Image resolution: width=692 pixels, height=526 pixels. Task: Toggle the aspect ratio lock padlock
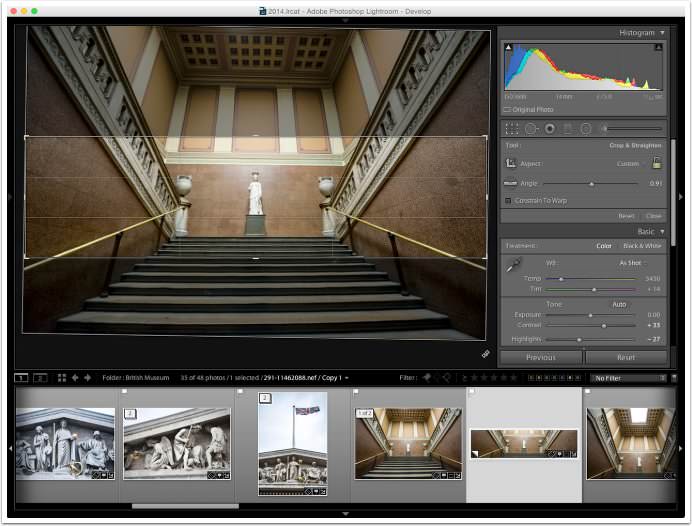coord(657,162)
